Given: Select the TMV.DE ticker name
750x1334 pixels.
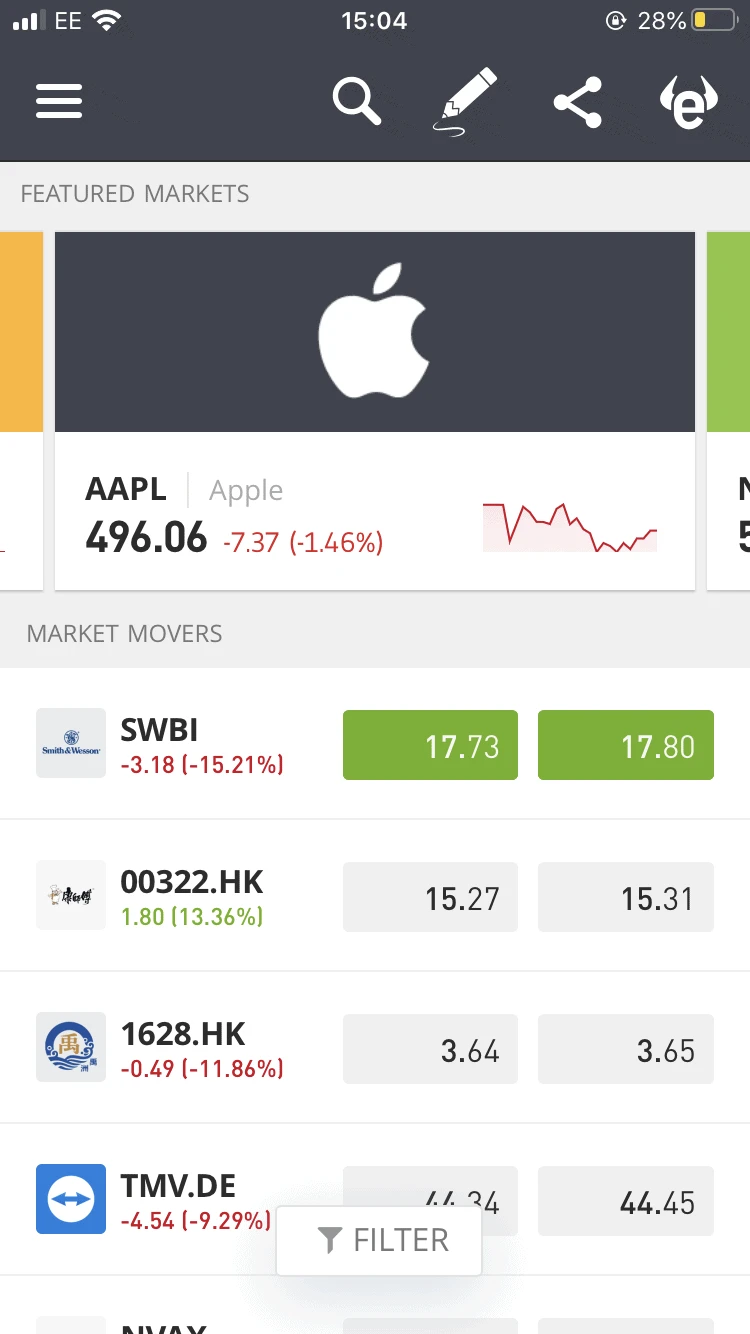Looking at the screenshot, I should pyautogui.click(x=178, y=1186).
